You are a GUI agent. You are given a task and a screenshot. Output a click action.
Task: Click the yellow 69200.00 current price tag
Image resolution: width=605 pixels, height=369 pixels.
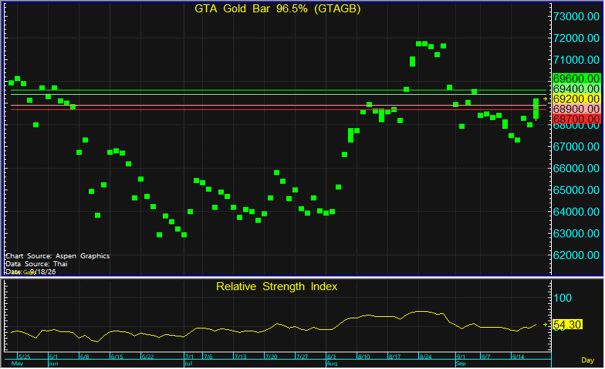click(576, 99)
